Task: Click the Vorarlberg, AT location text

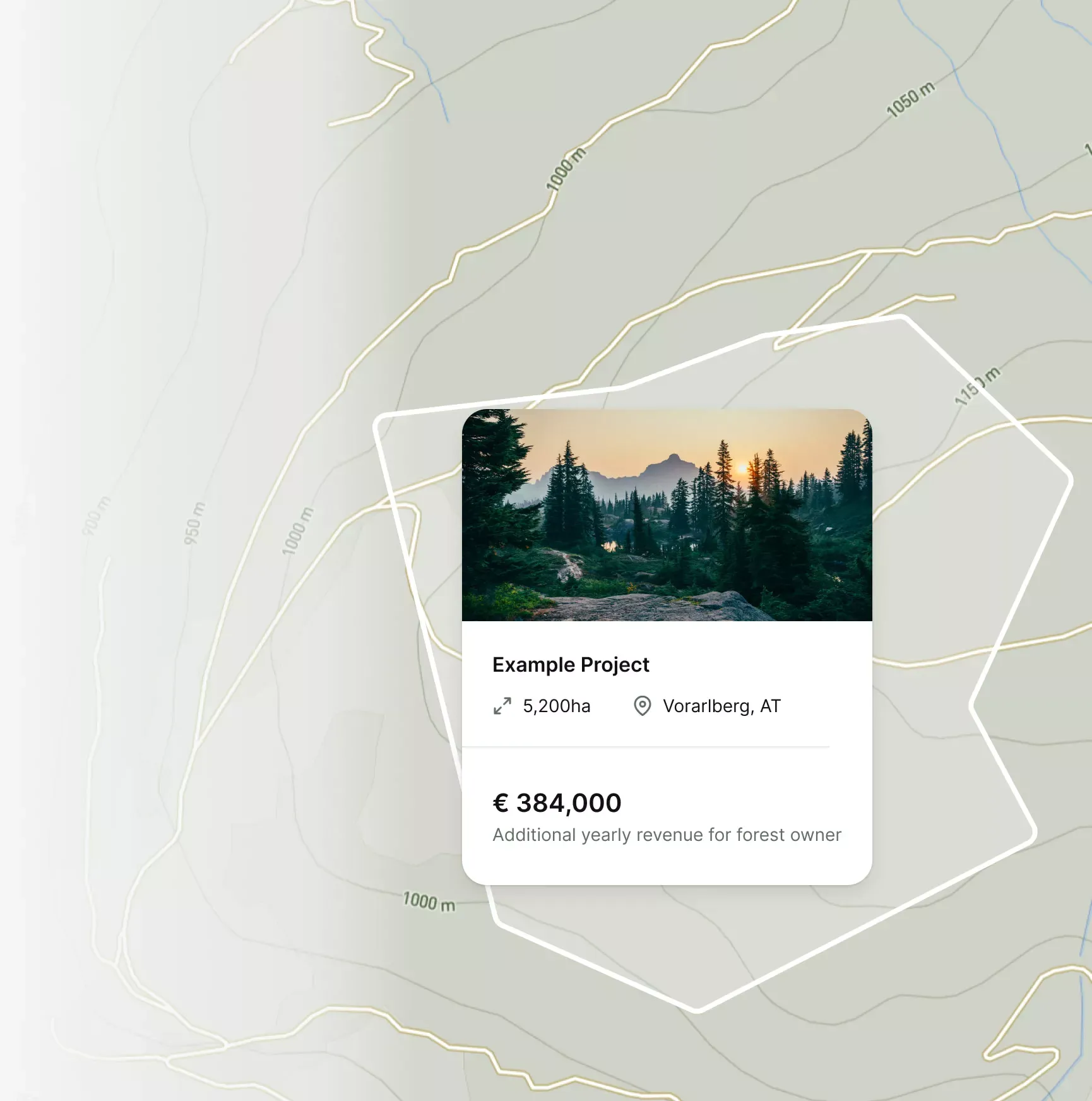Action: (x=721, y=706)
